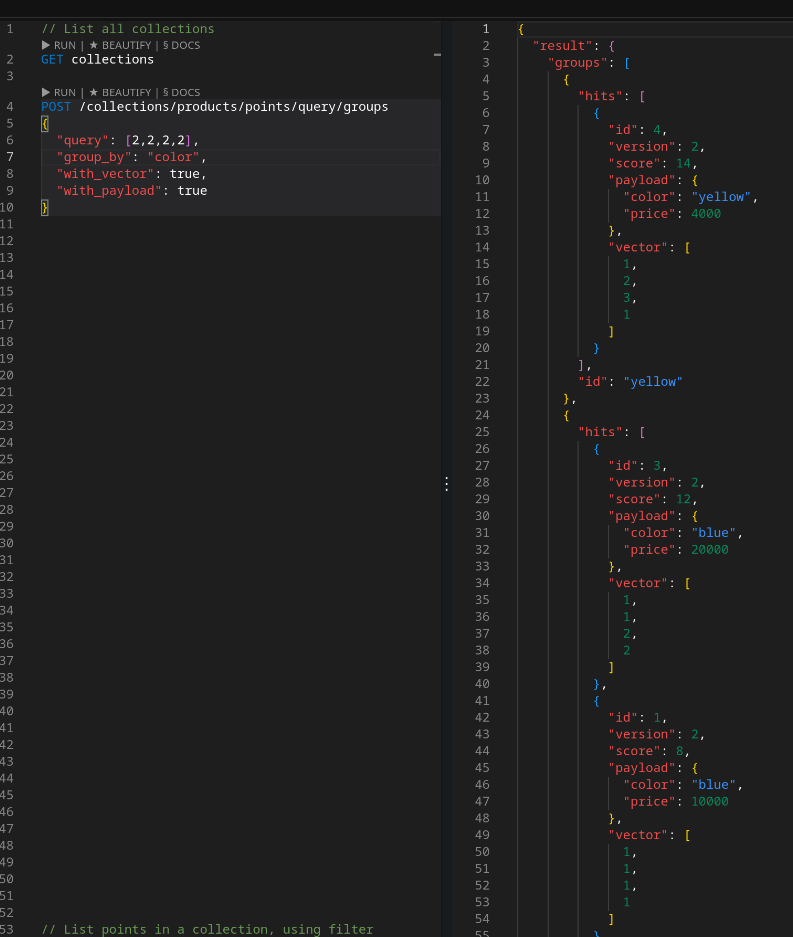The height and width of the screenshot is (937, 793).
Task: Click the POST endpoint path text
Action: pyautogui.click(x=233, y=107)
